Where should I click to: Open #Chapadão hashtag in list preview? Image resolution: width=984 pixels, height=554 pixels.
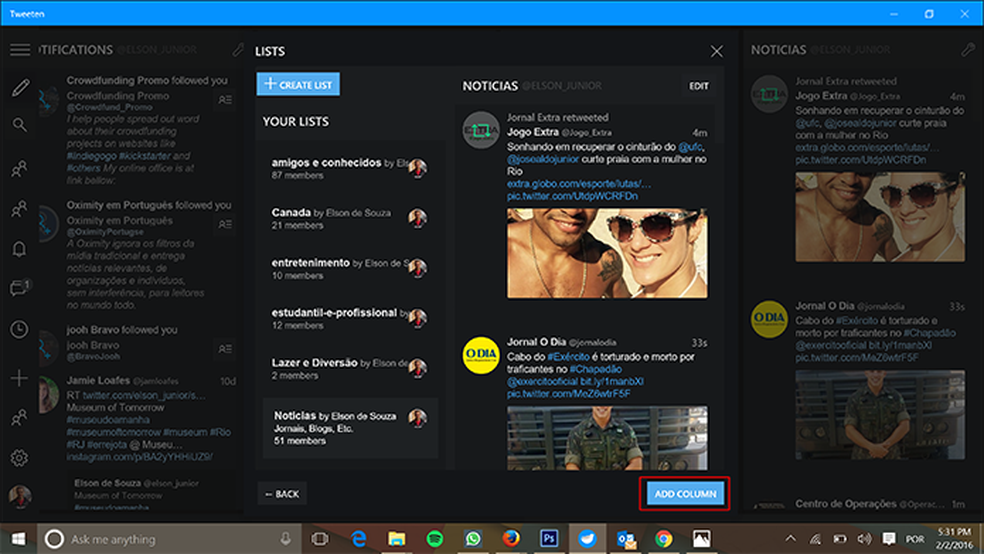(x=596, y=369)
